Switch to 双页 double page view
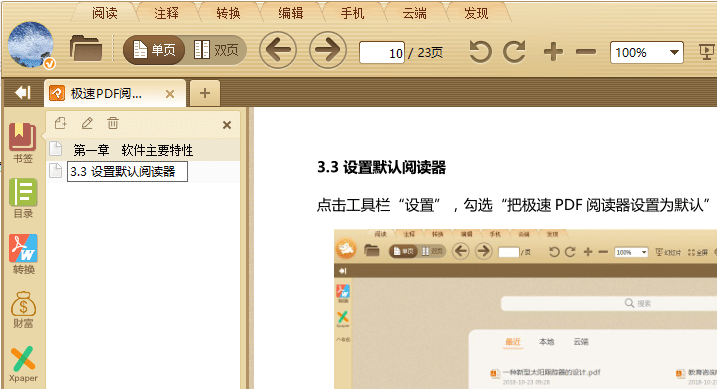The height and width of the screenshot is (389, 717). point(216,50)
